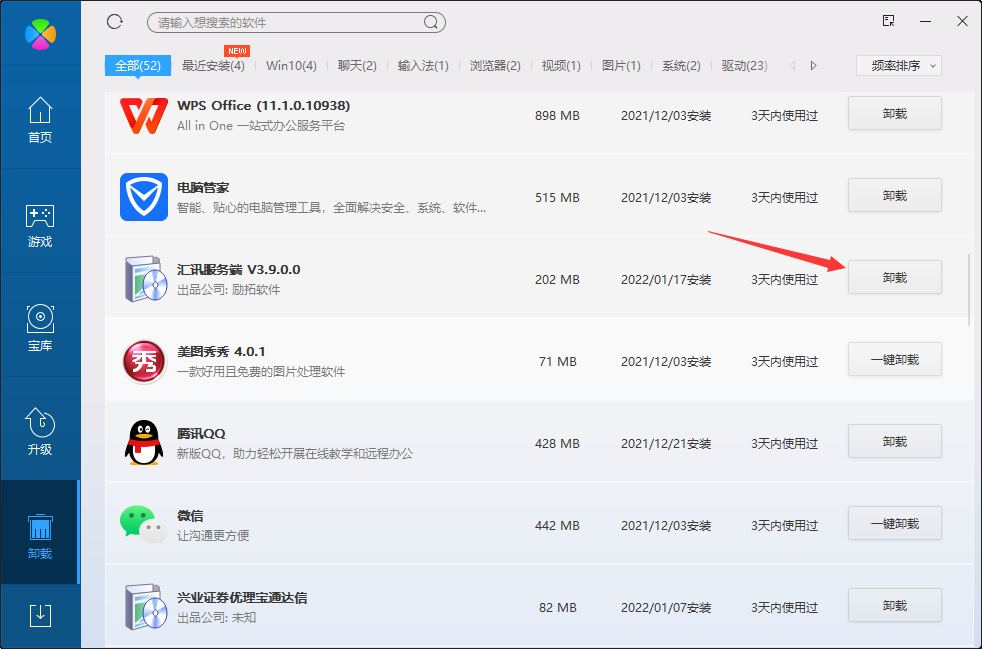Click 一键卸载 for 美图秀秀
The image size is (982, 649).
(x=894, y=360)
